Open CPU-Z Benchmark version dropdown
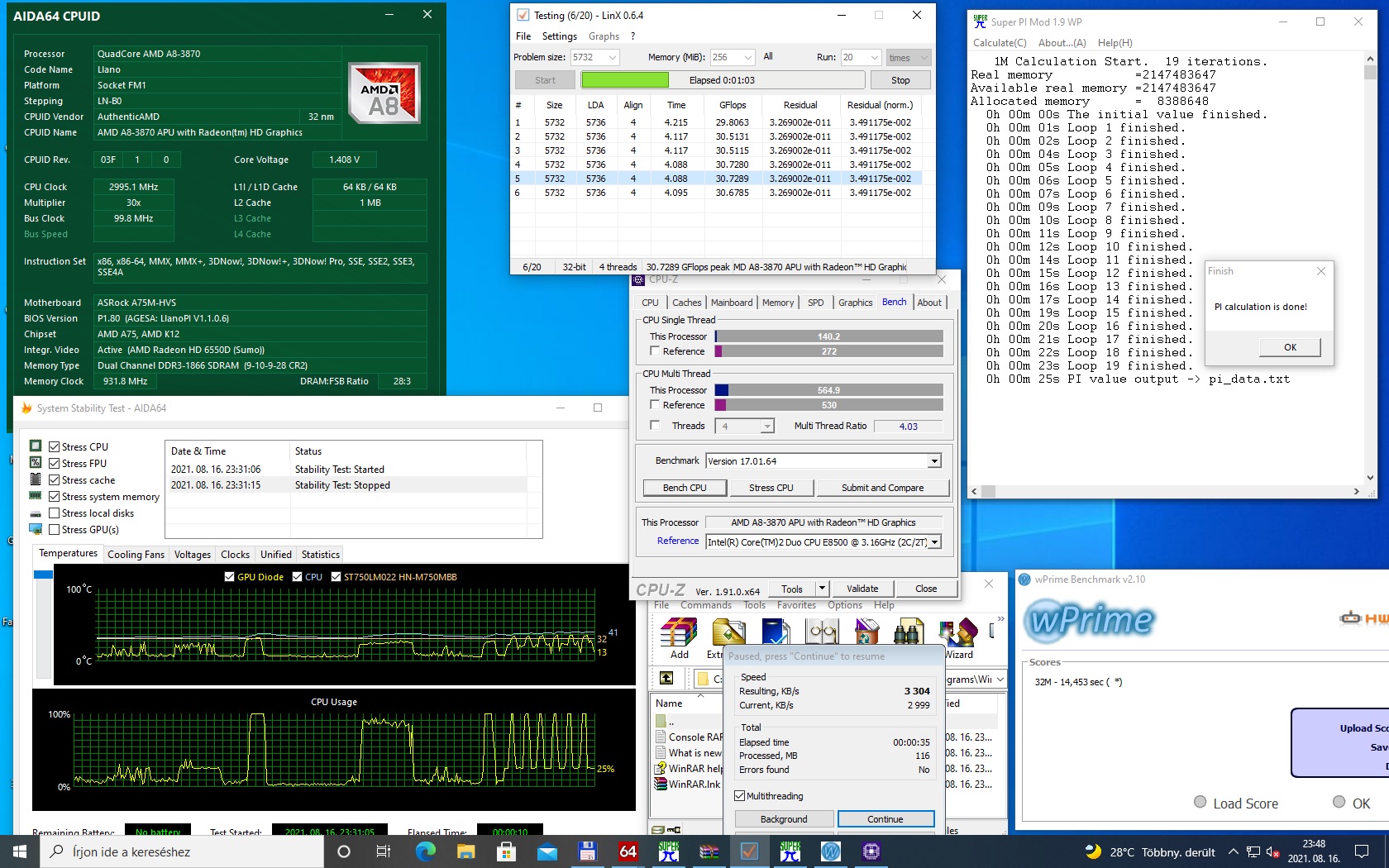Viewport: 1389px width, 868px height. click(934, 461)
